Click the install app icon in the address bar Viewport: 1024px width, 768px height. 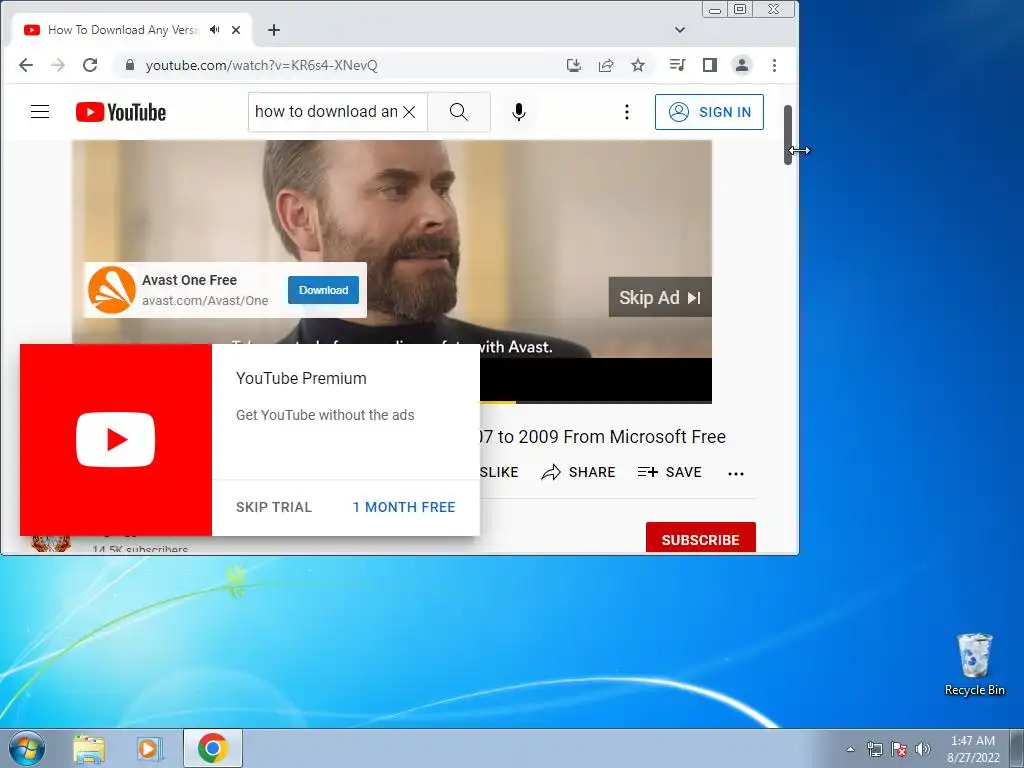(573, 65)
